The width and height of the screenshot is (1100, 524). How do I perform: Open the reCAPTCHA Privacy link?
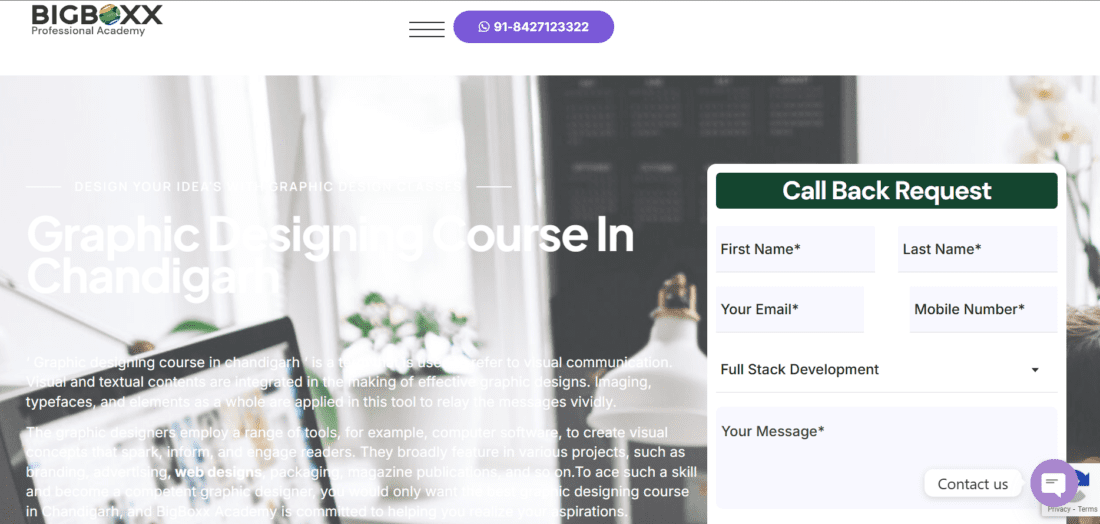[x=1059, y=509]
